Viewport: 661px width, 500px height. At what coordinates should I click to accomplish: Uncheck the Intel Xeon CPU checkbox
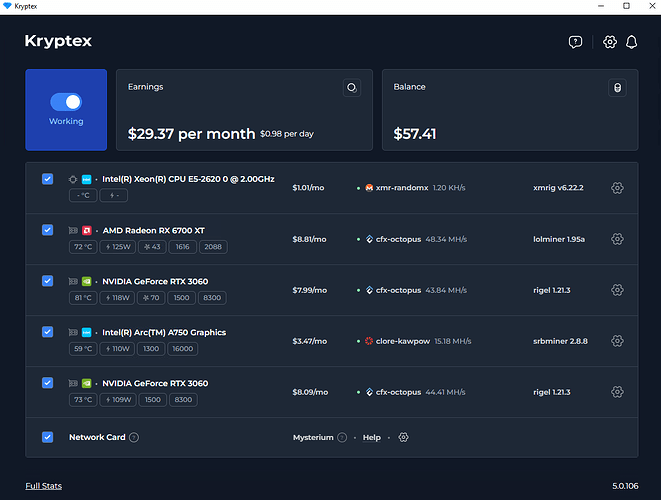click(48, 179)
